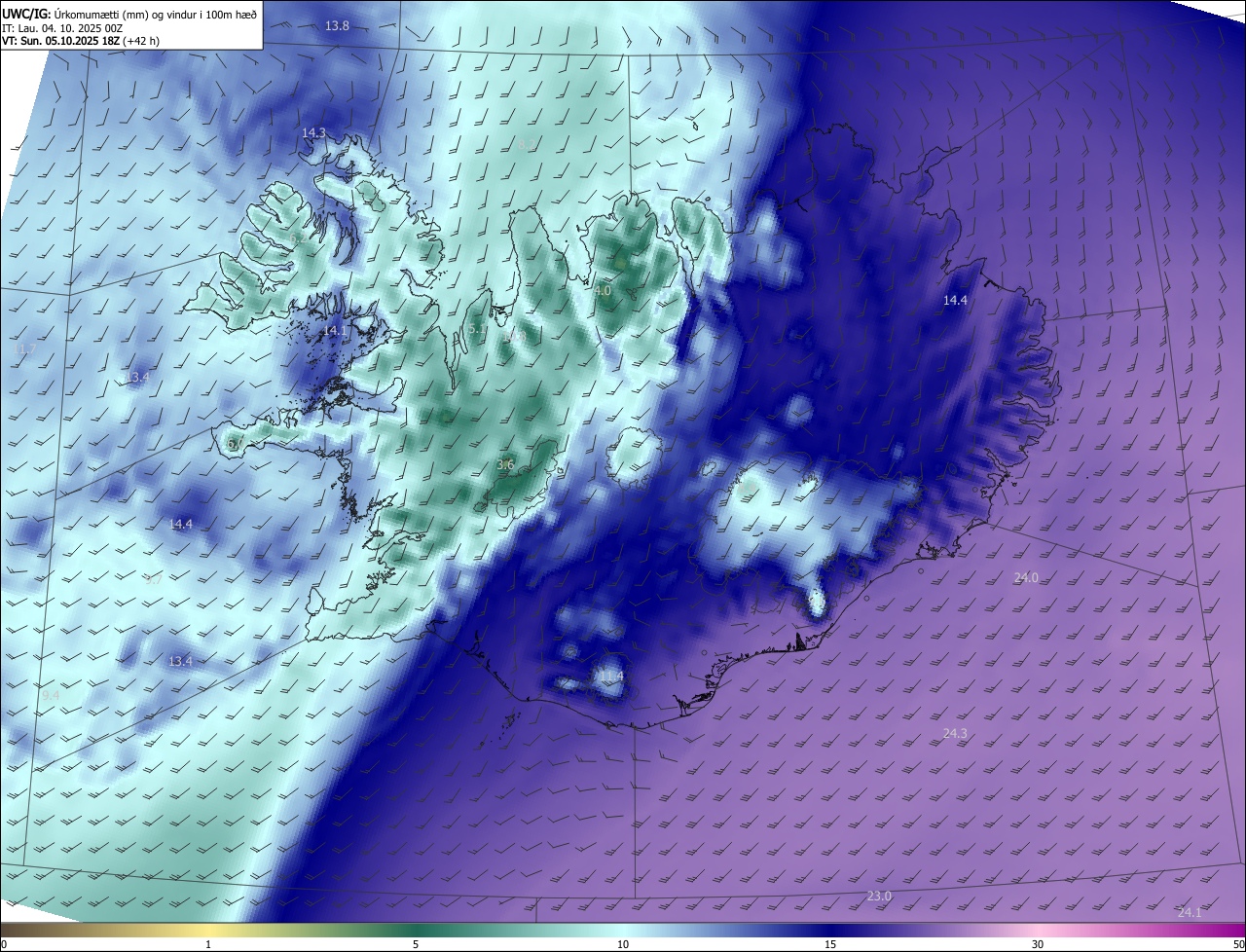
Task: Click the 3.6 value label
Action: (x=505, y=465)
